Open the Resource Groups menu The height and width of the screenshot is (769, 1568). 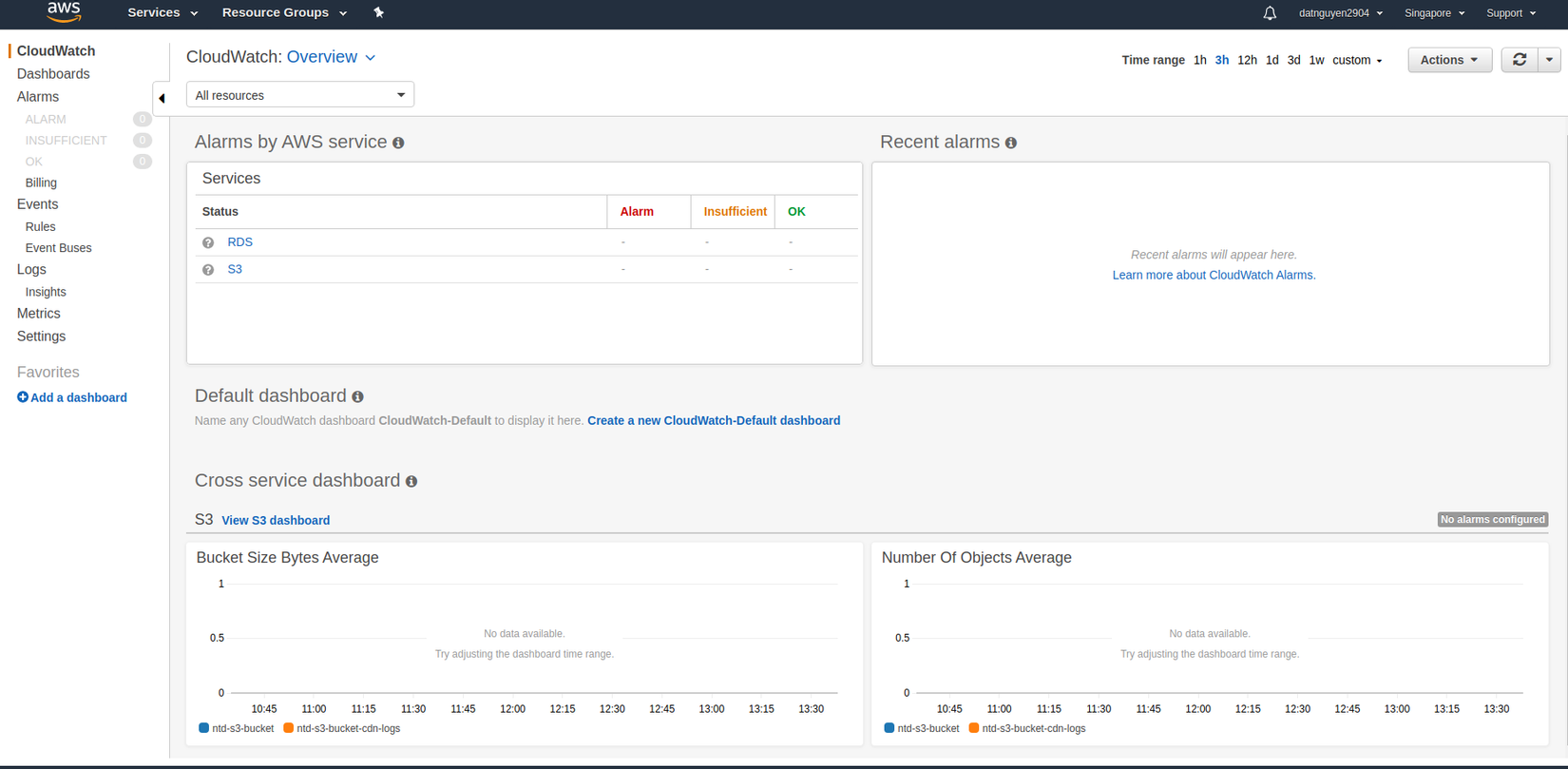click(x=284, y=12)
